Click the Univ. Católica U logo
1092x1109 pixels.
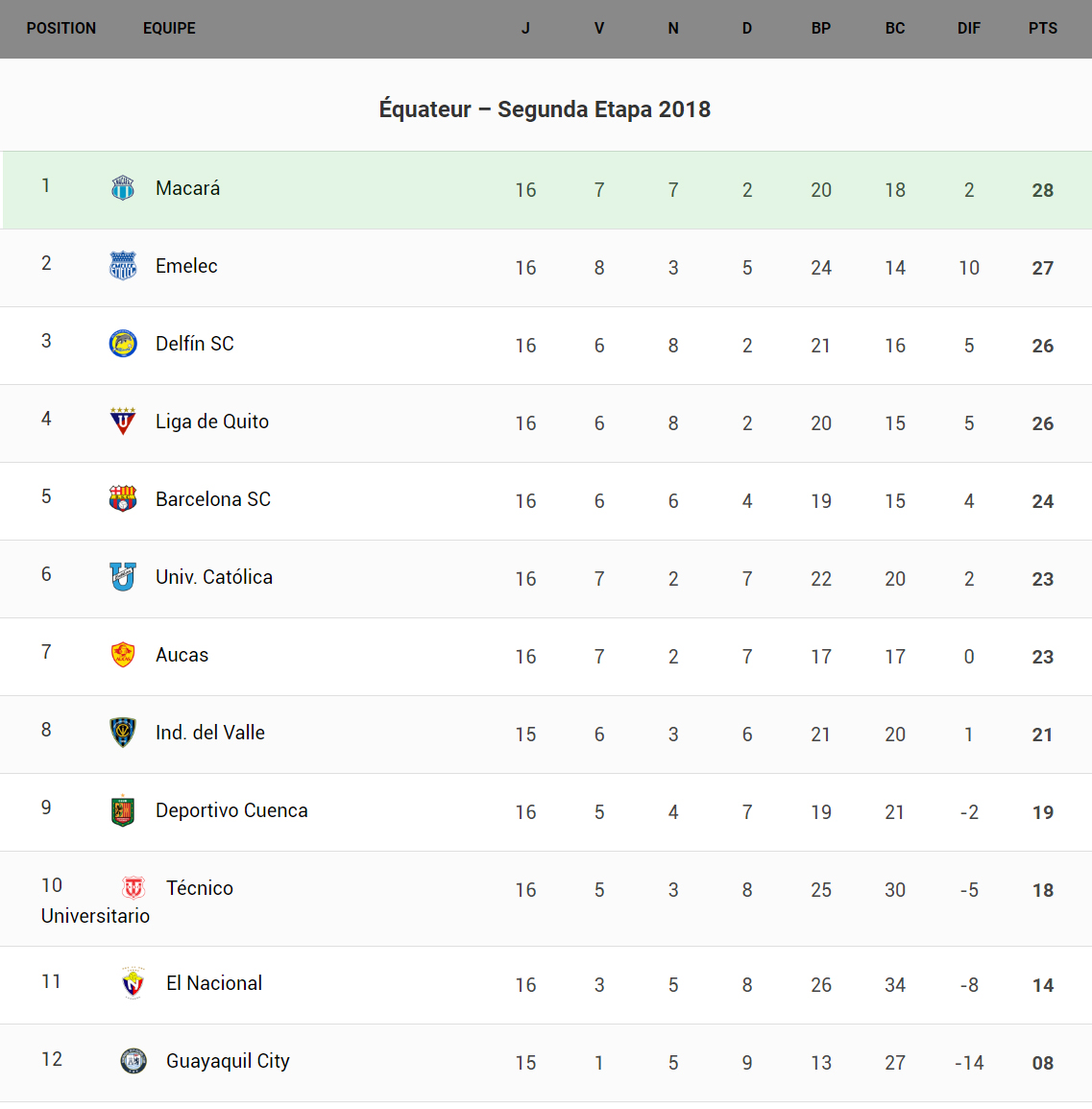tap(123, 576)
